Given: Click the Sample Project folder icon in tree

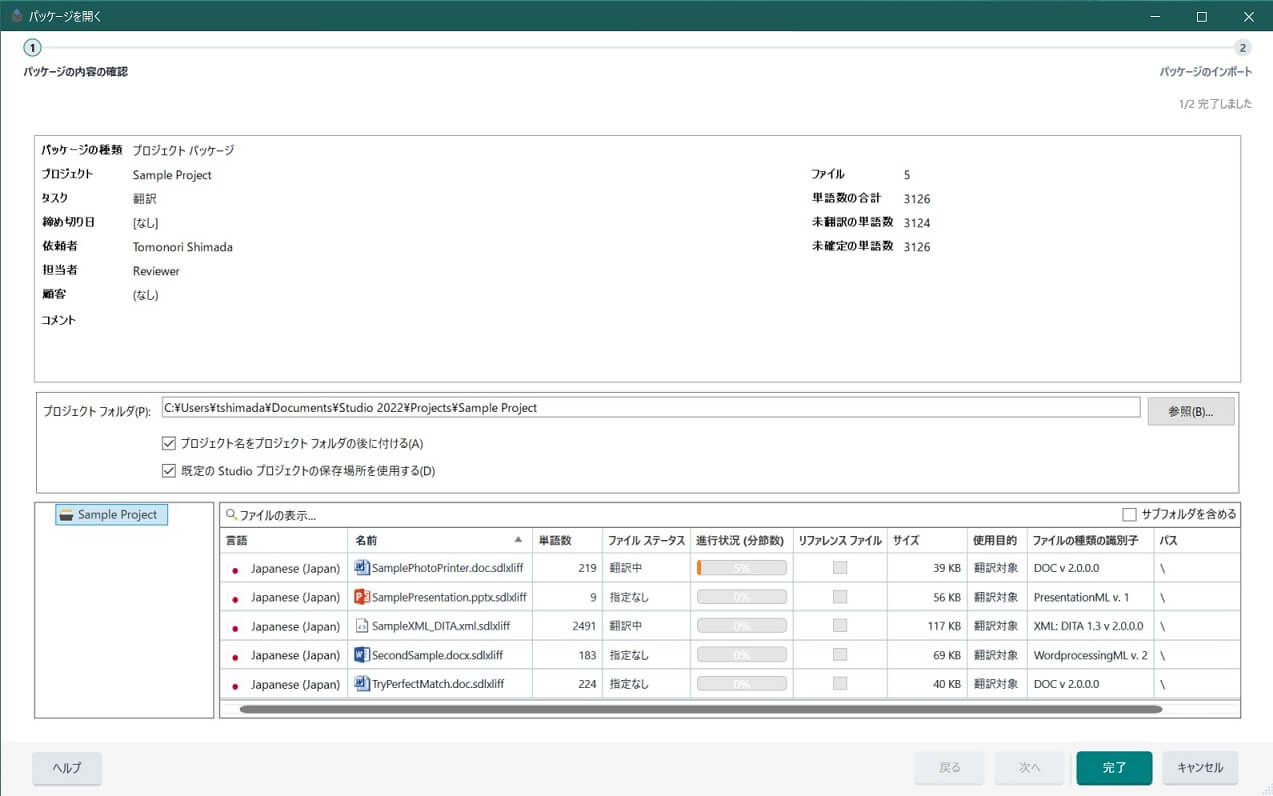Looking at the screenshot, I should [x=67, y=515].
